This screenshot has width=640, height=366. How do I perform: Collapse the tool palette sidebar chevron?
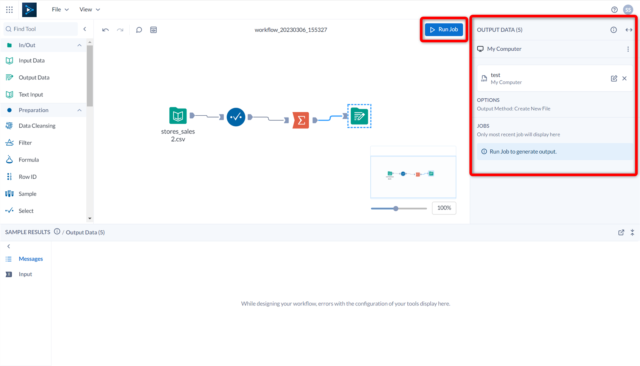point(85,29)
